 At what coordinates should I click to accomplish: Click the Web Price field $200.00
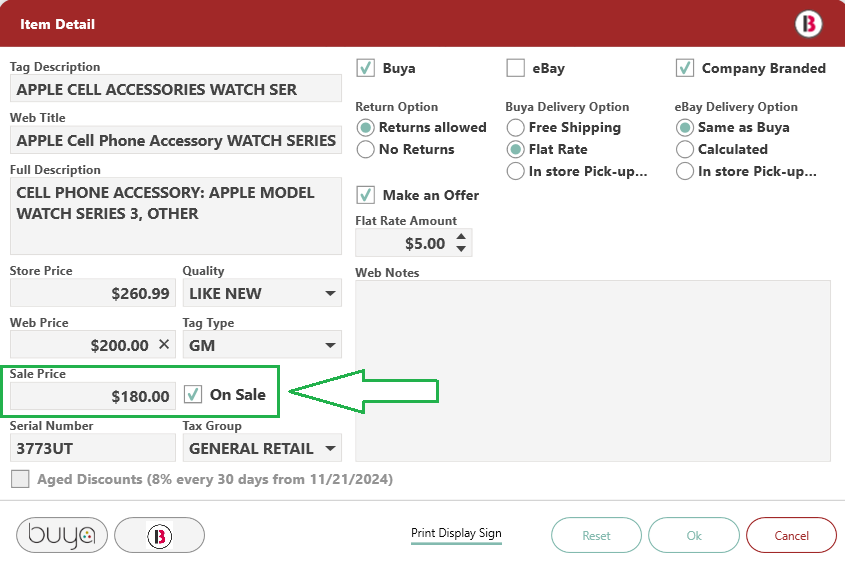coord(93,345)
